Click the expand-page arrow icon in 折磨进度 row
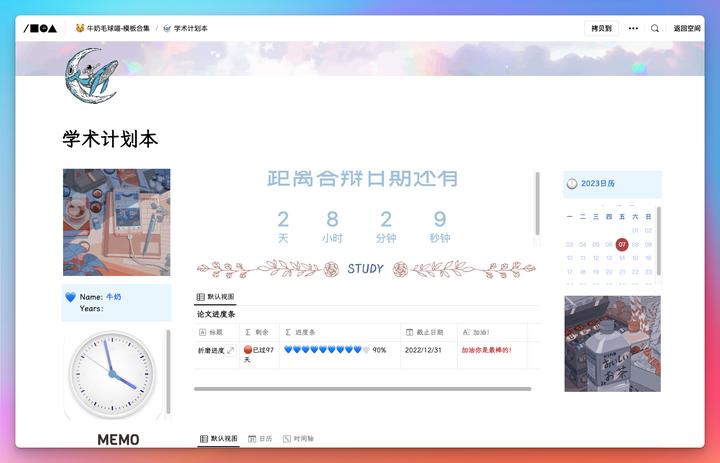This screenshot has width=720, height=463. [231, 350]
